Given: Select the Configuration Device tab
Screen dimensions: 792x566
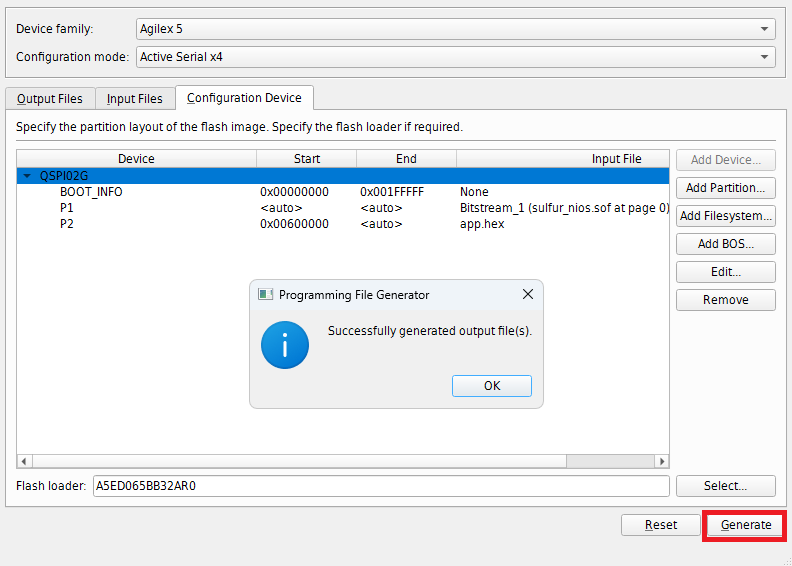Looking at the screenshot, I should point(244,98).
